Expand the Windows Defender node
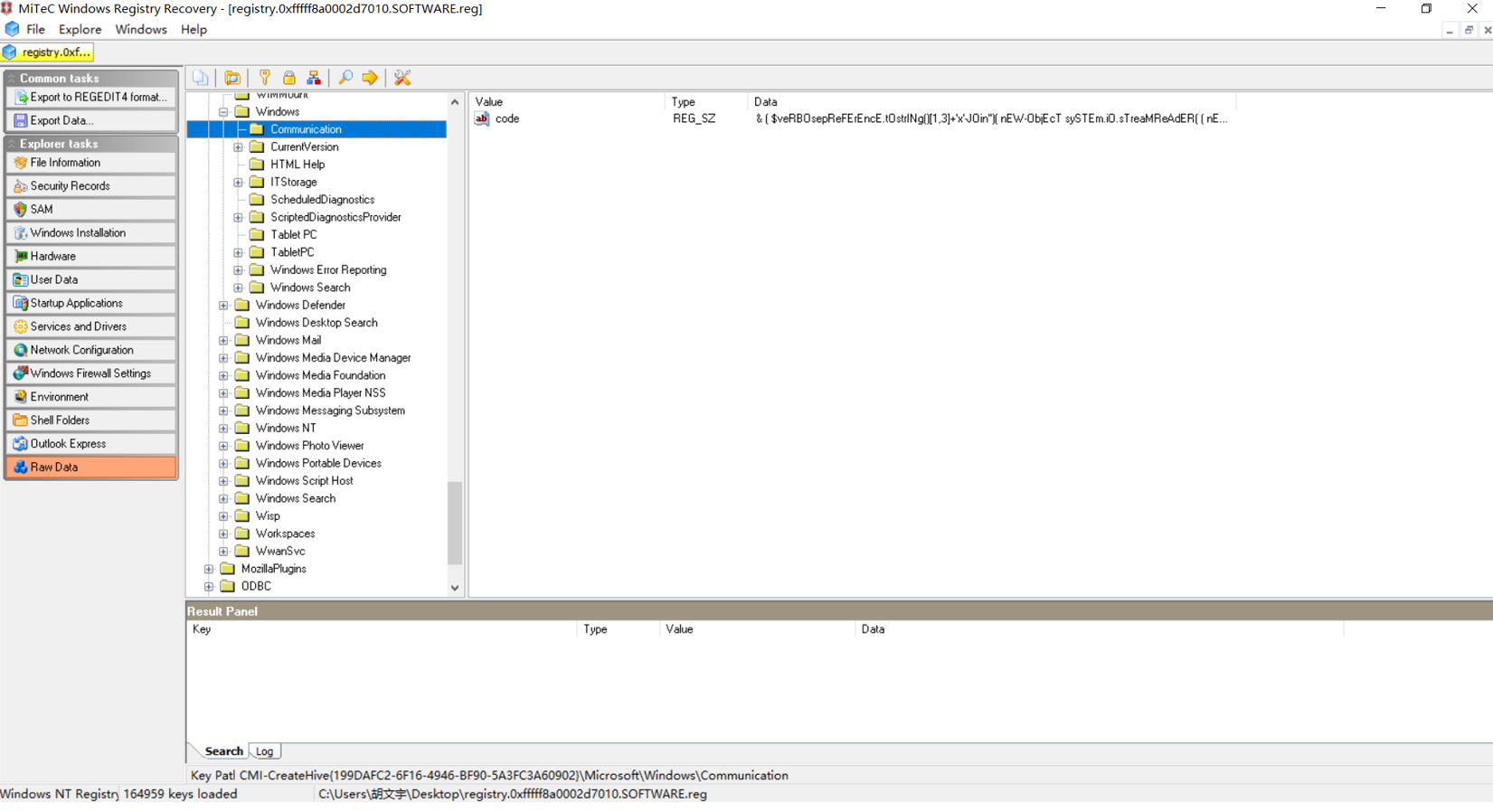The height and width of the screenshot is (812, 1493). pyautogui.click(x=223, y=306)
